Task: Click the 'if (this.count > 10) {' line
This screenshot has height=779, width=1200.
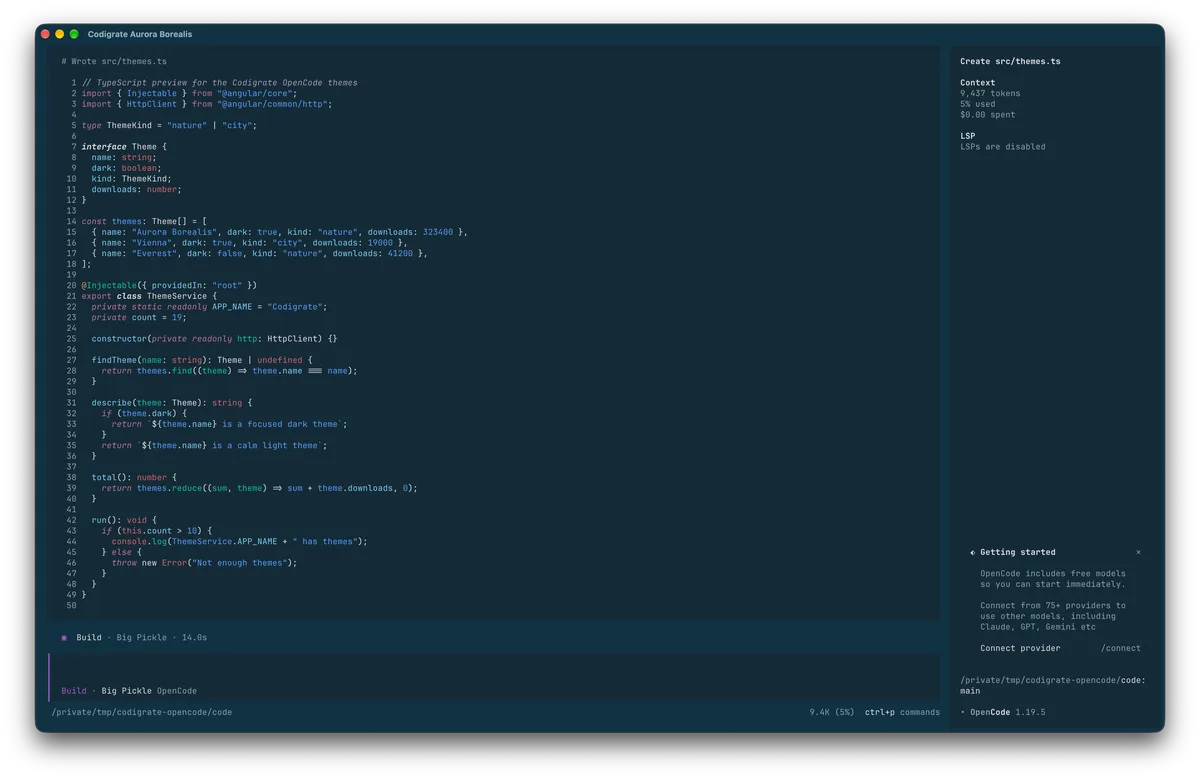Action: click(157, 531)
